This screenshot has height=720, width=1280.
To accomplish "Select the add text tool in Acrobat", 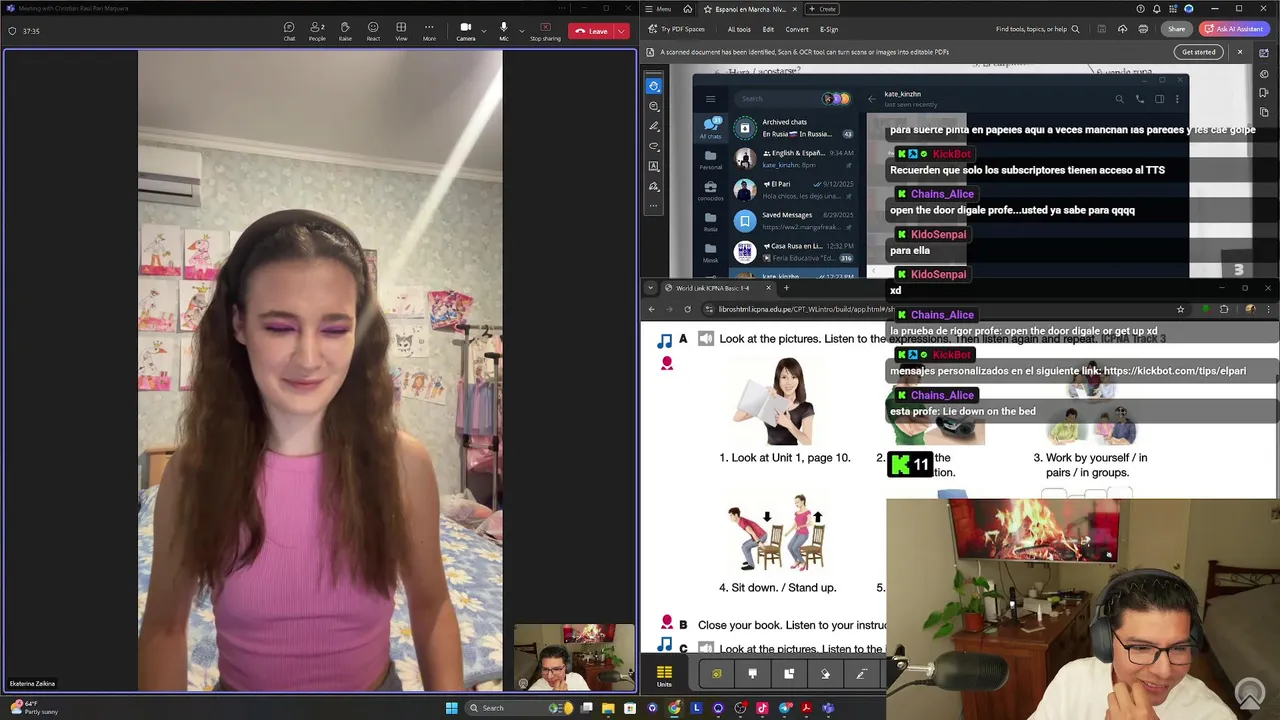I will point(654,166).
